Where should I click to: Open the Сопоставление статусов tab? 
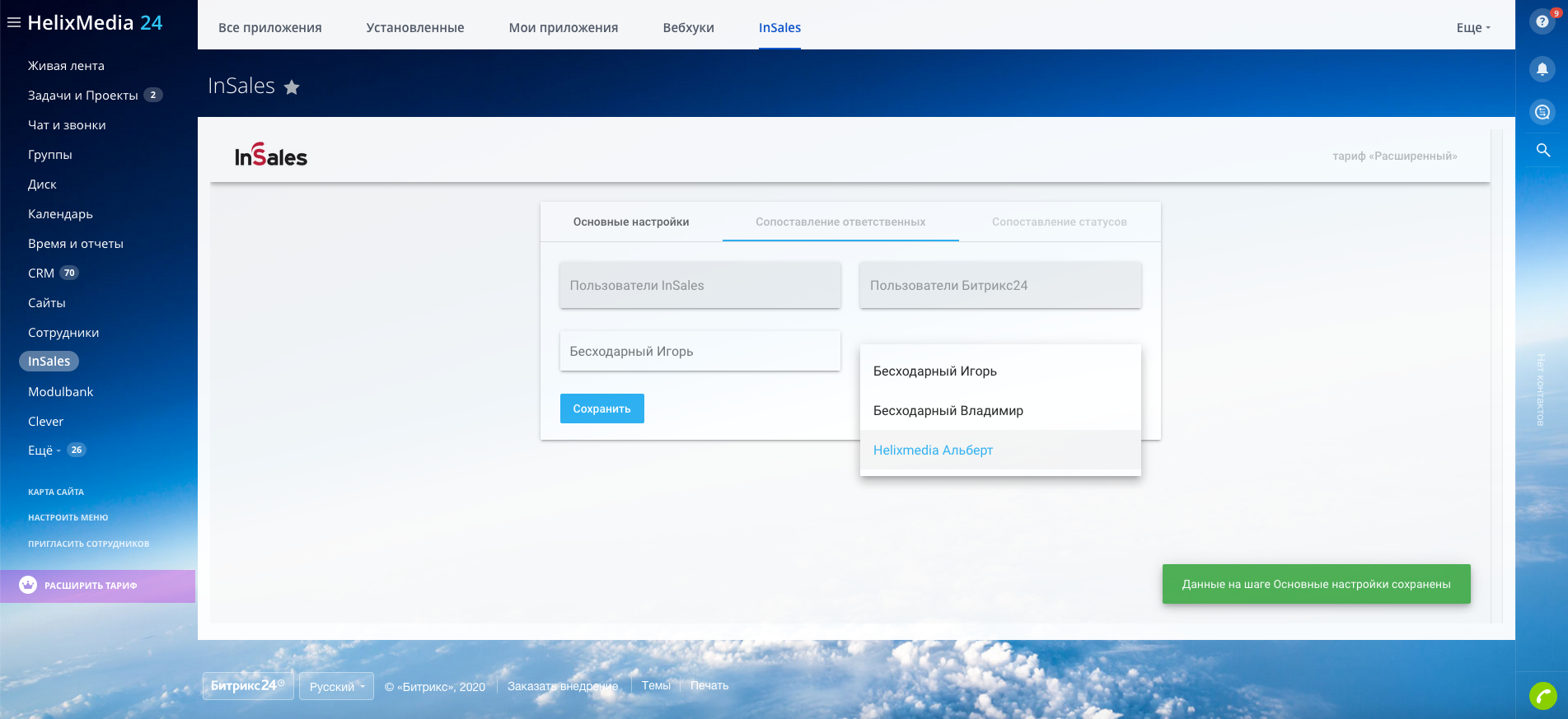[x=1059, y=222]
